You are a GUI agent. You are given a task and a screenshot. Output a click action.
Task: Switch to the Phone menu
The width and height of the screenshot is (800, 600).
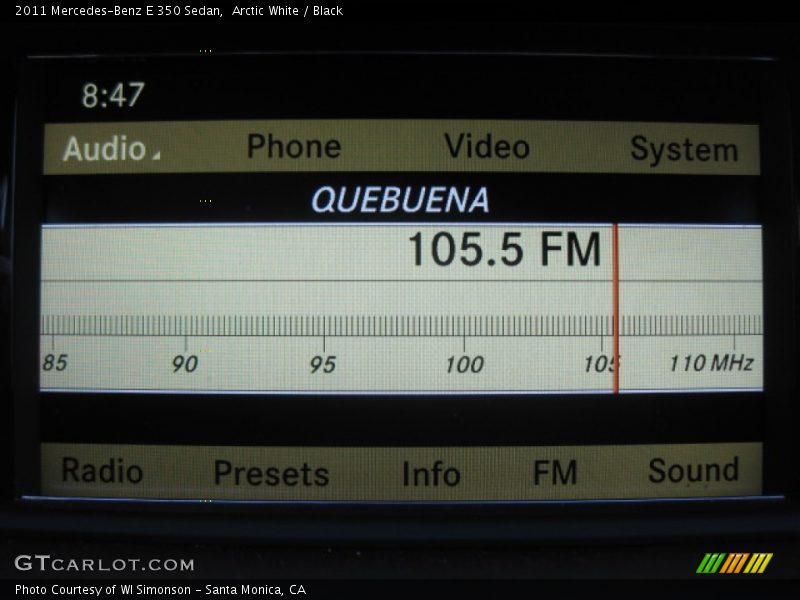[294, 146]
